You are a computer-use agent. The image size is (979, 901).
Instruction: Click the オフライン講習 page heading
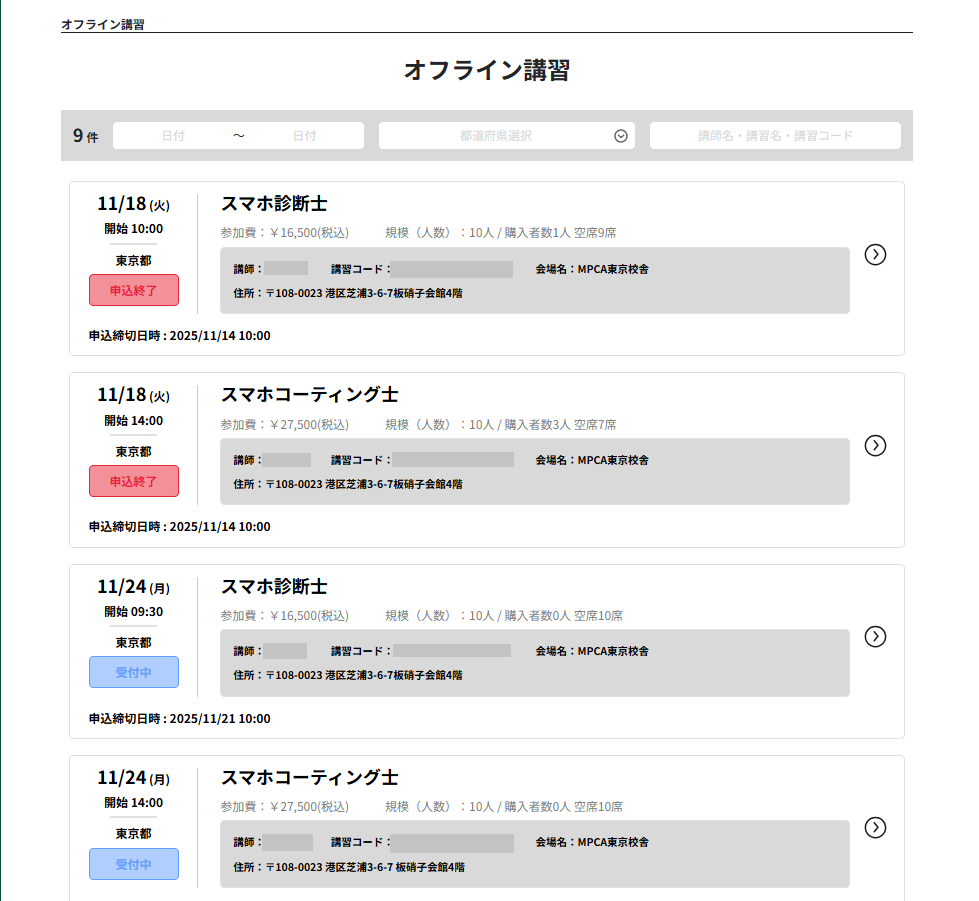(489, 71)
